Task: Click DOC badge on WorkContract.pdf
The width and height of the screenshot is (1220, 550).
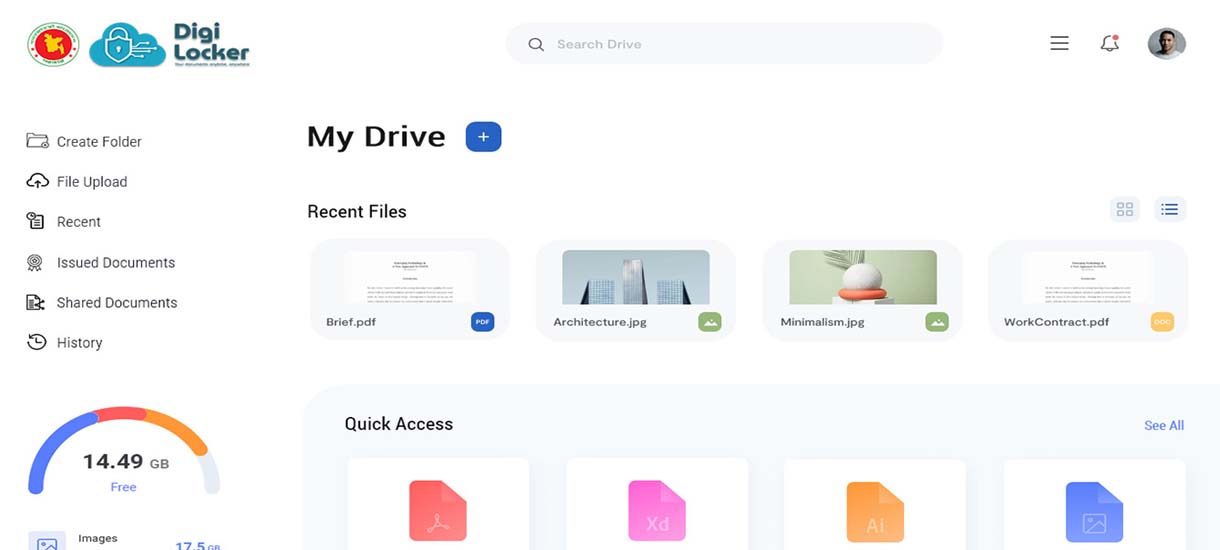Action: click(x=1162, y=322)
